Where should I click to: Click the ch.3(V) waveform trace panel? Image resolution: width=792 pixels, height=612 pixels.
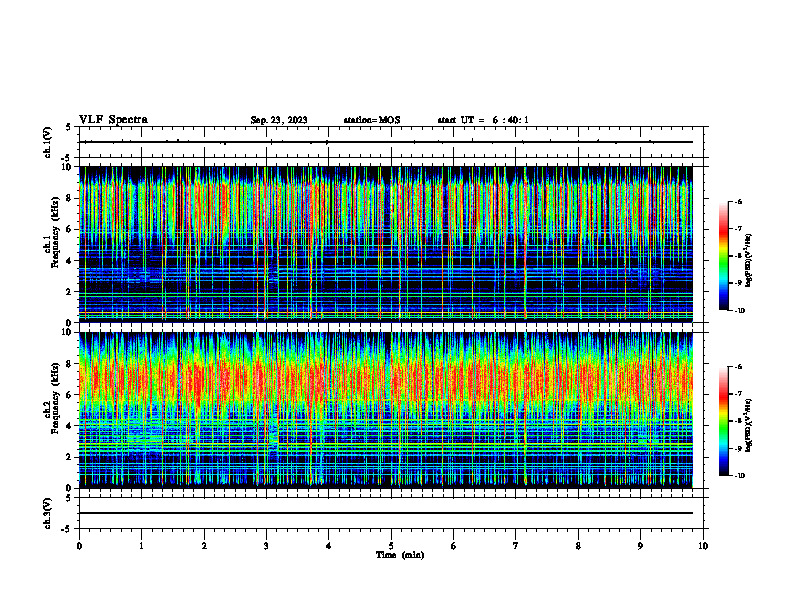(x=391, y=513)
